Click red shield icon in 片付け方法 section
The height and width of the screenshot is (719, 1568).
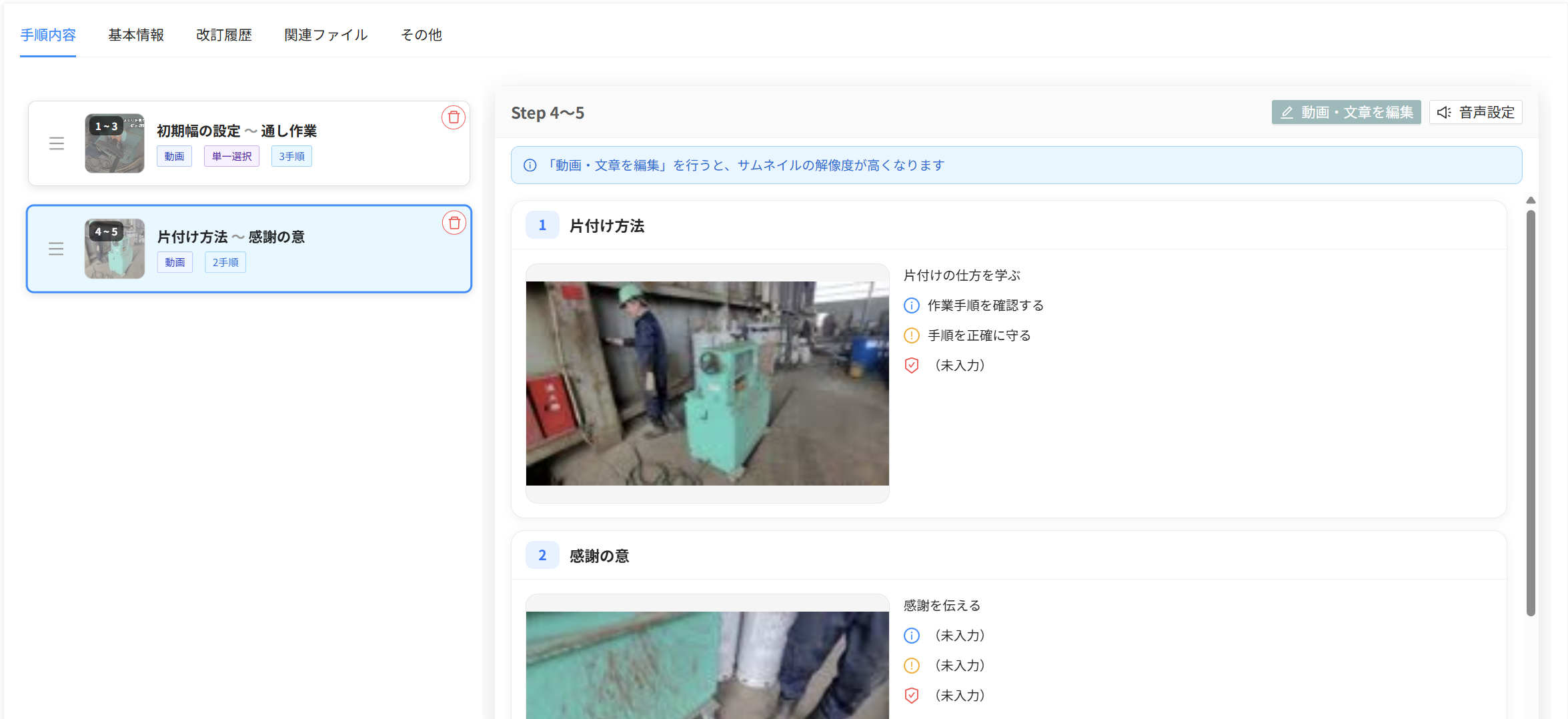pos(911,366)
